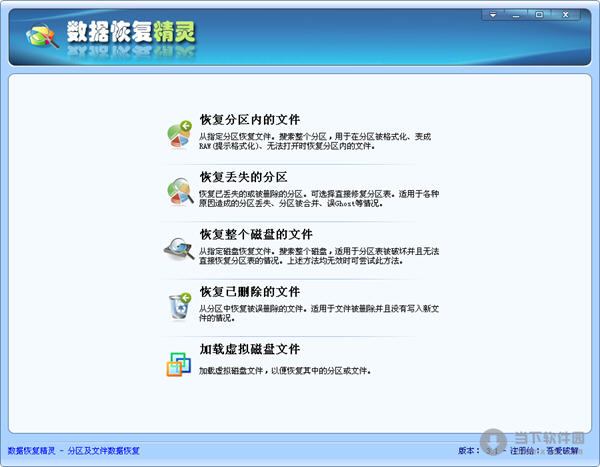
Task: Click the 数据恢复精灵 title text in banner
Action: coord(131,32)
